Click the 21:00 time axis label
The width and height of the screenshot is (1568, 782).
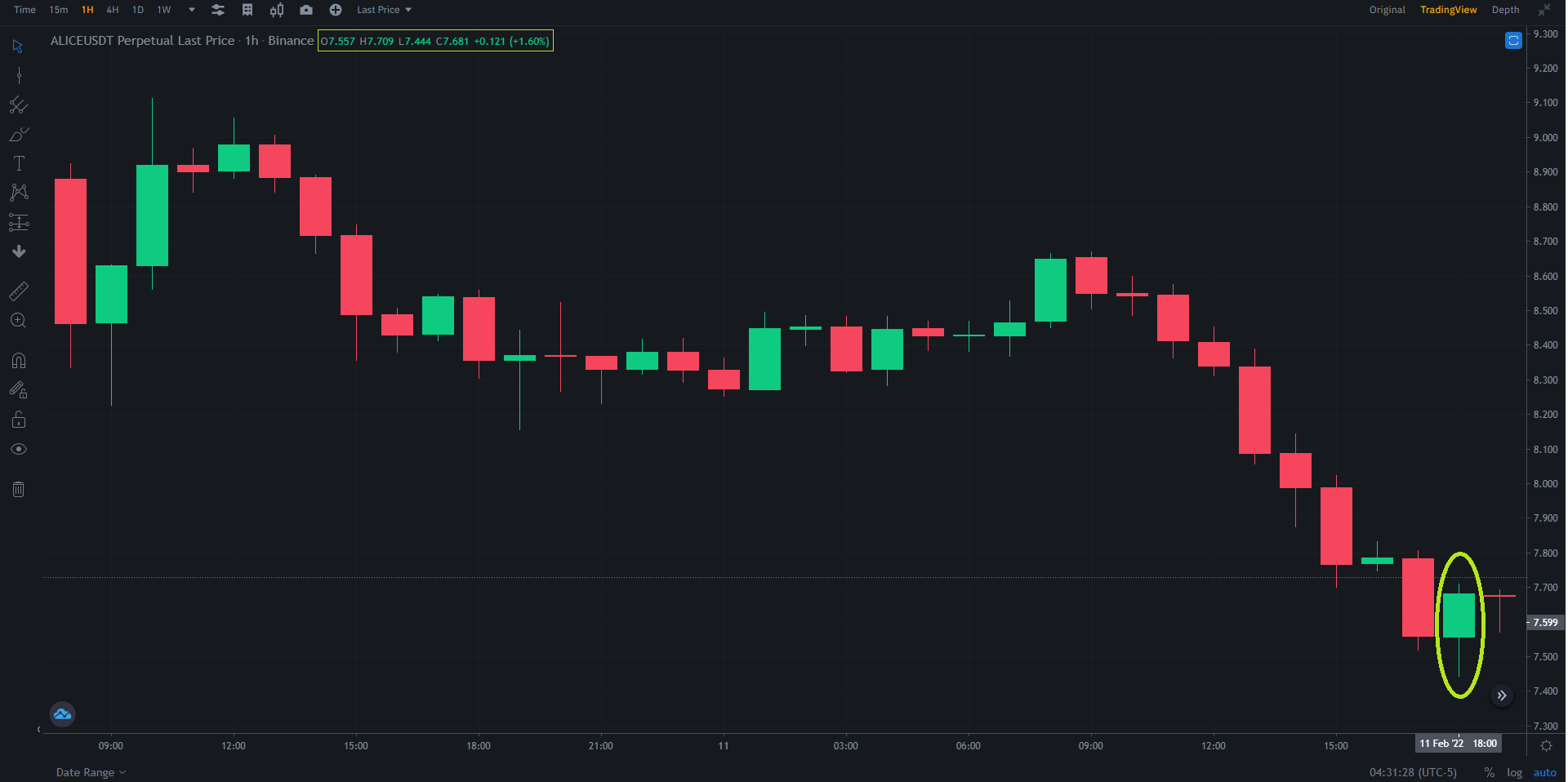coord(601,745)
